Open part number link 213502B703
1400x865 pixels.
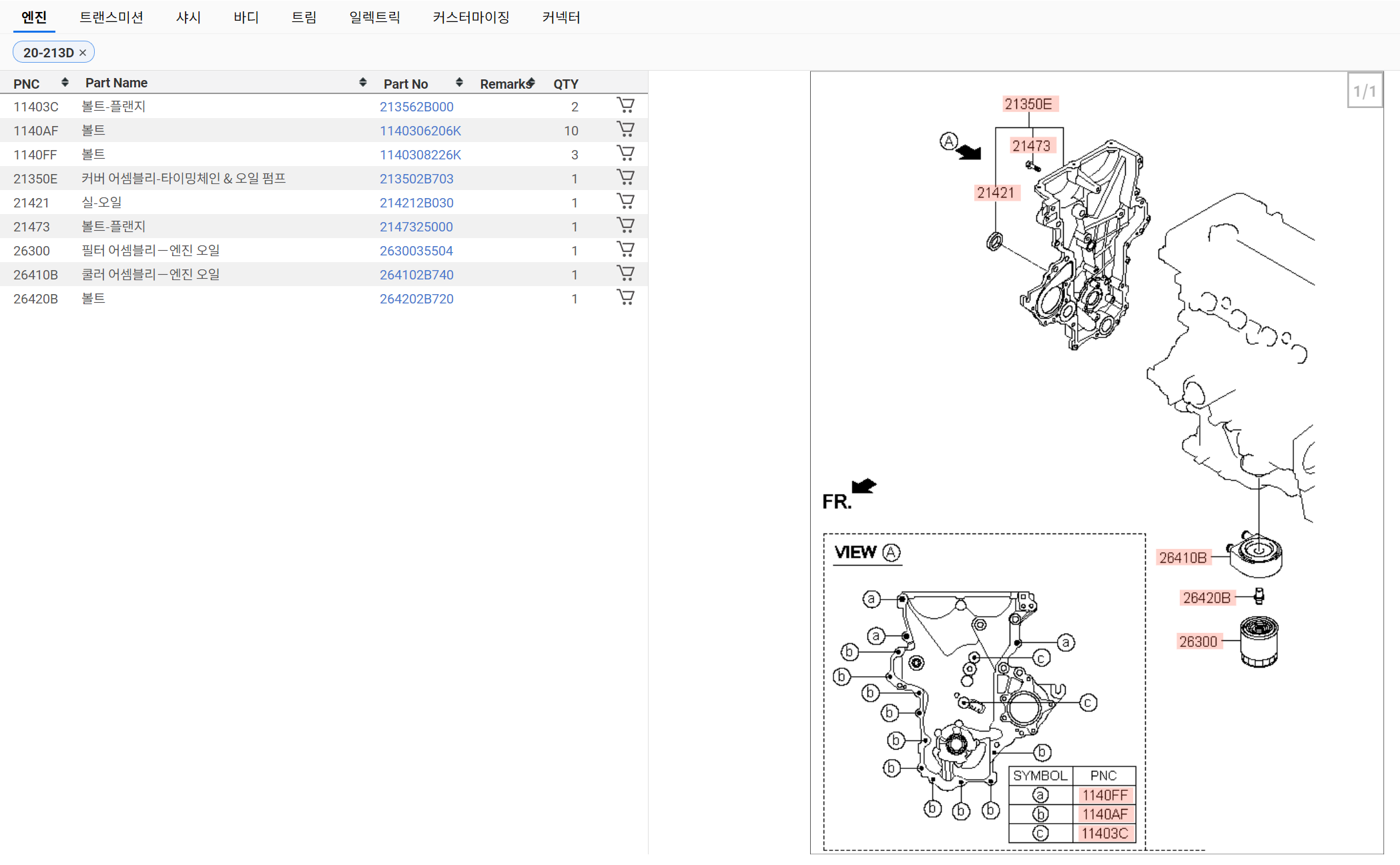[x=416, y=179]
